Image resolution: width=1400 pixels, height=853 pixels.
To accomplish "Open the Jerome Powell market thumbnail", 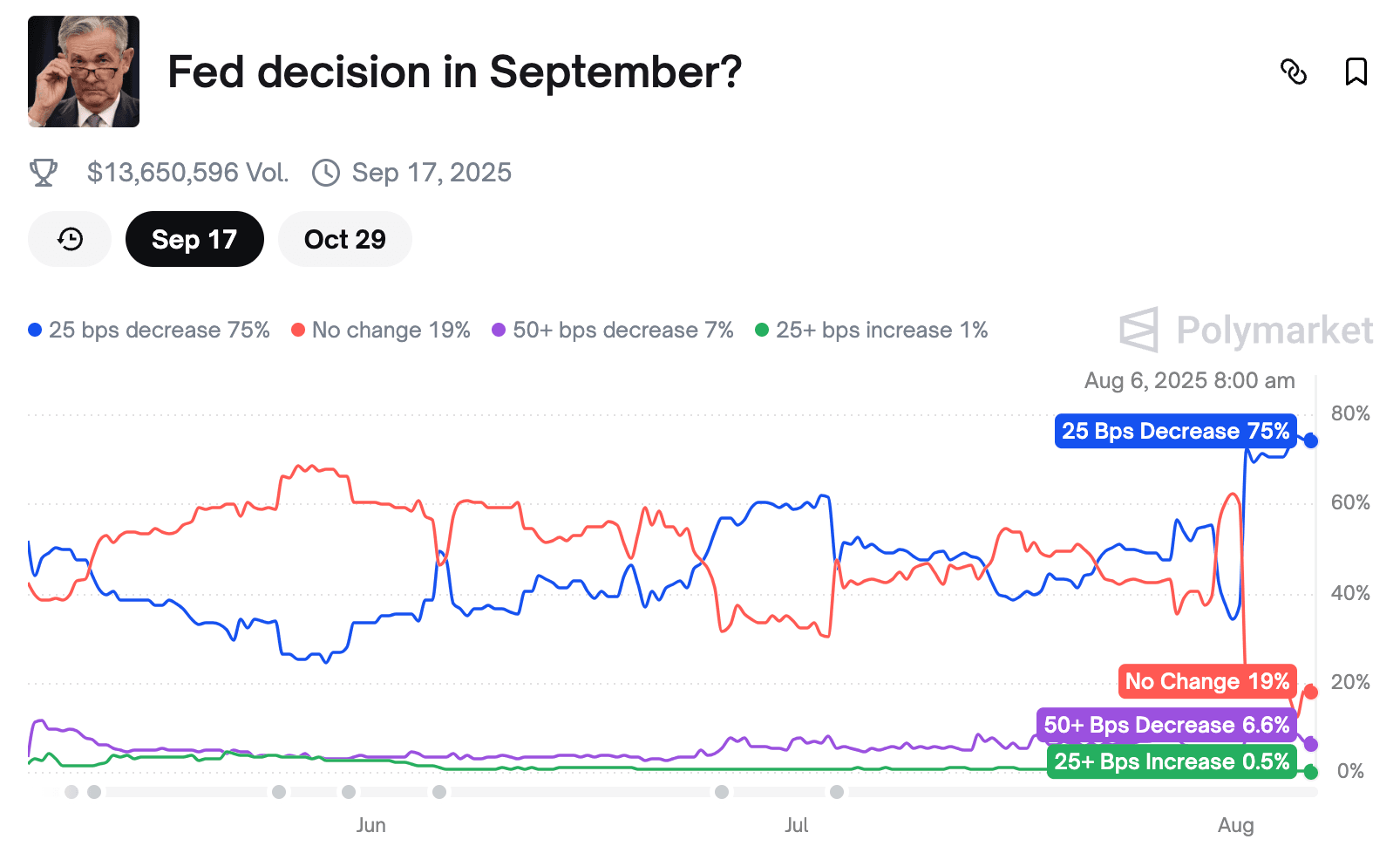I will [x=84, y=72].
